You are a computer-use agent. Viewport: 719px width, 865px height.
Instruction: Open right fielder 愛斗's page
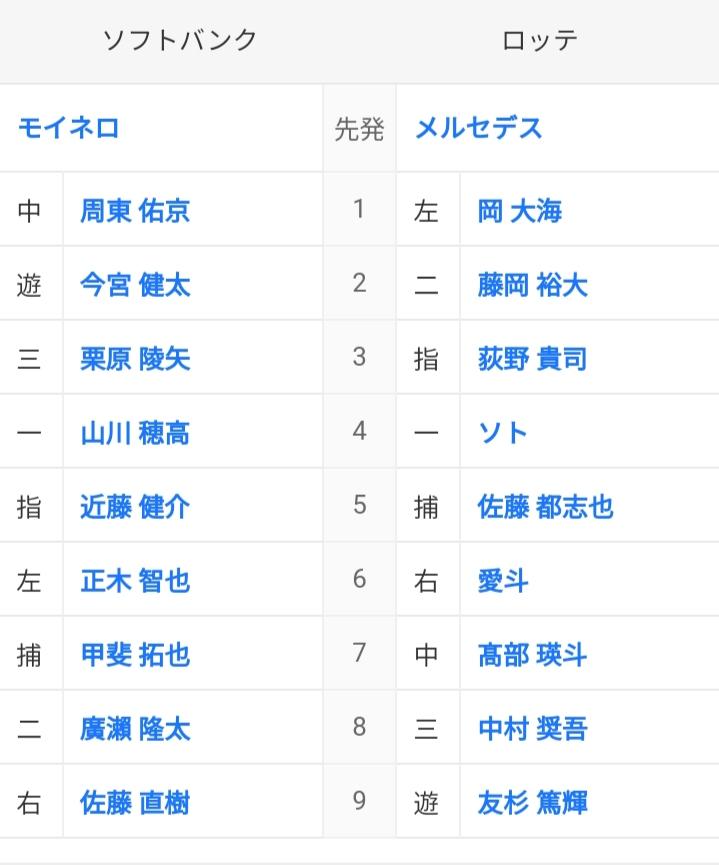(x=503, y=580)
